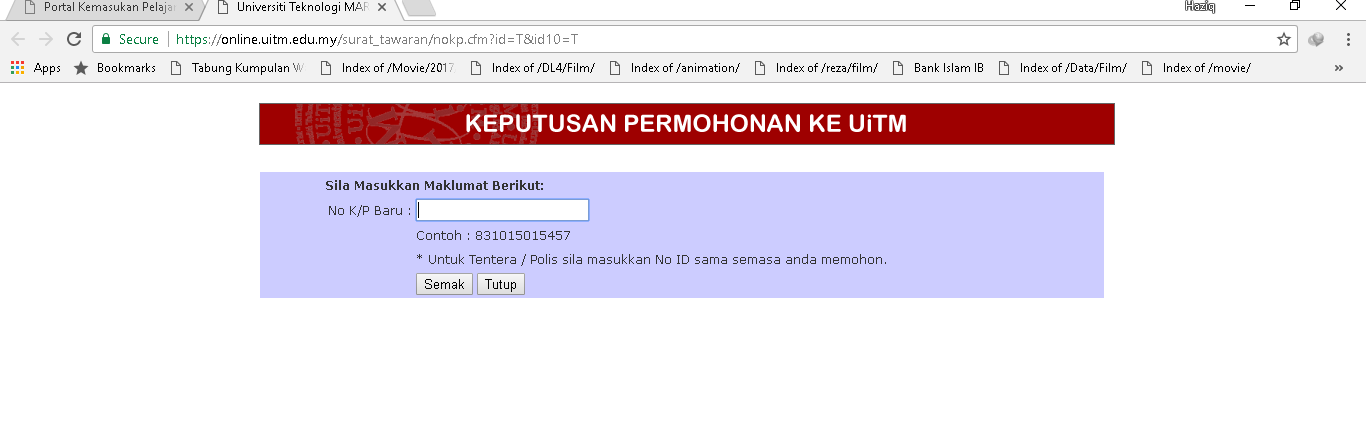The width and height of the screenshot is (1366, 421).
Task: Reload the current page
Action: pyautogui.click(x=73, y=39)
